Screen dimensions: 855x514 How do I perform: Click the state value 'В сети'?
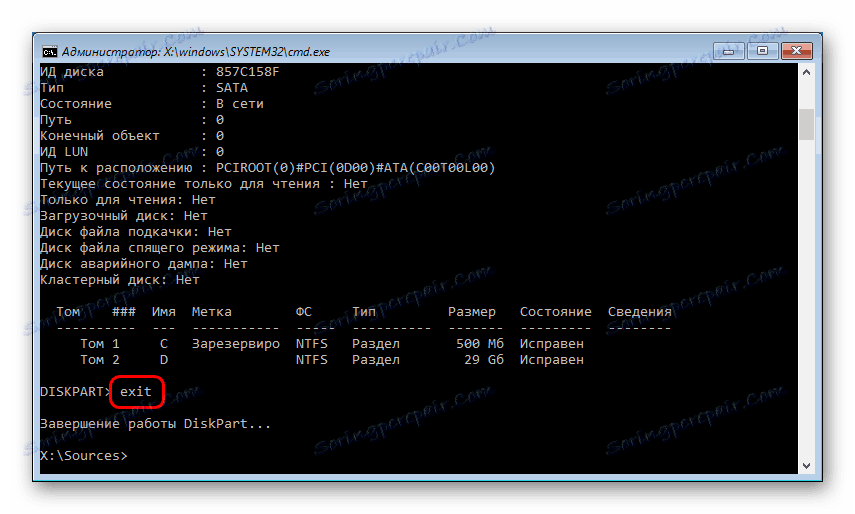[x=240, y=104]
